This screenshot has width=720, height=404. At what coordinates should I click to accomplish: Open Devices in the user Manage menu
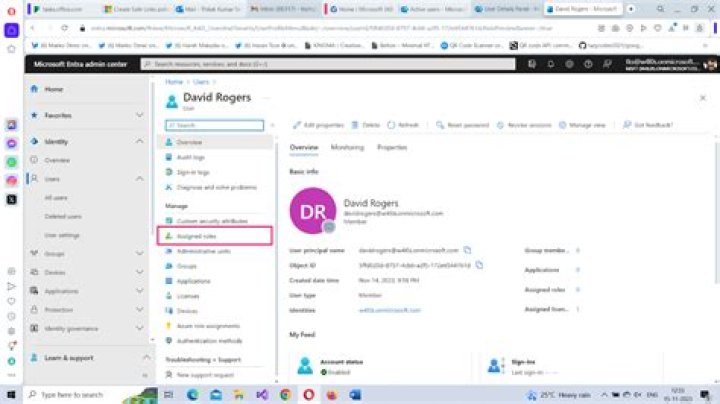pos(186,311)
